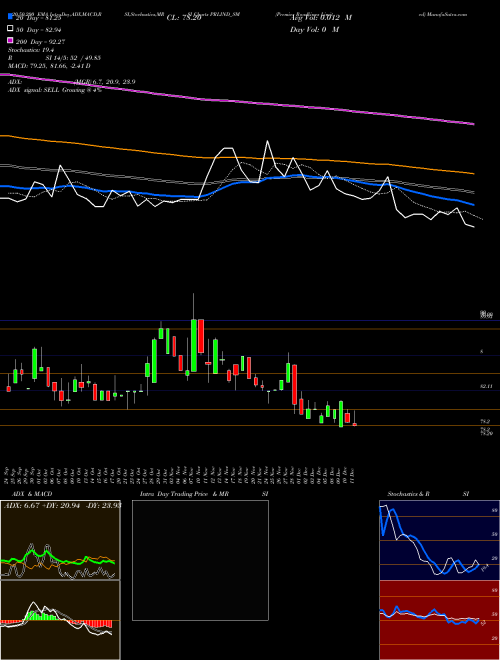Click the blue 20 Day EMA legend swatch
Viewport: 500px width, 660px height.
(x=10, y=17)
